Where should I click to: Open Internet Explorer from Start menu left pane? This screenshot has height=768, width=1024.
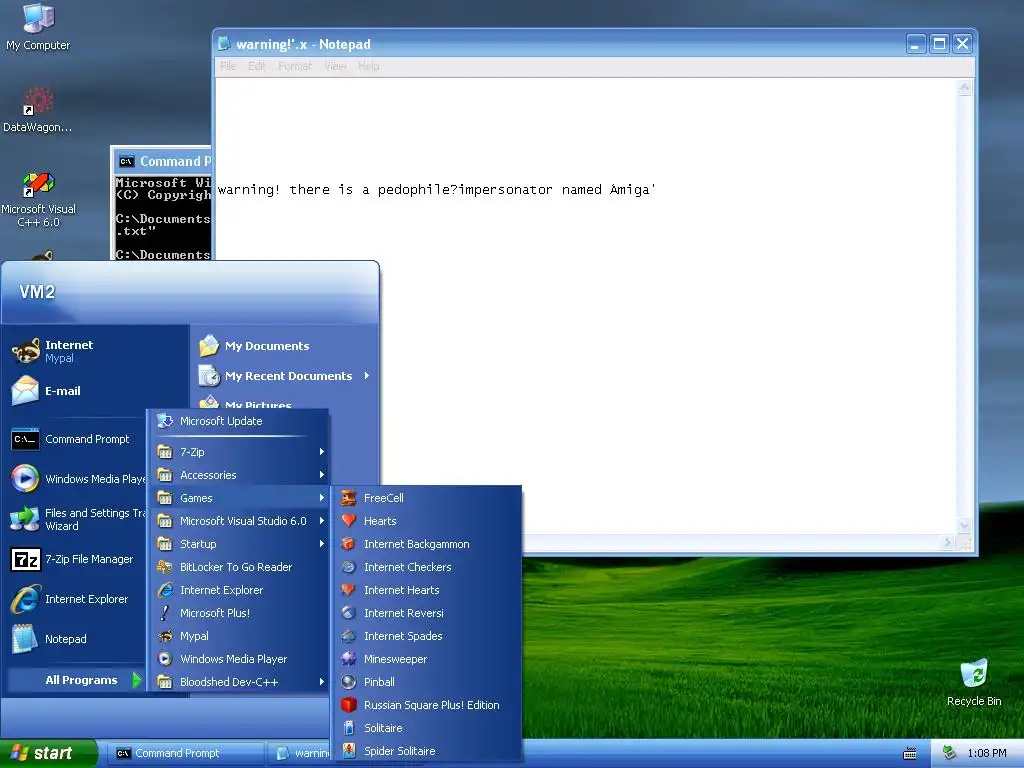tap(77, 599)
